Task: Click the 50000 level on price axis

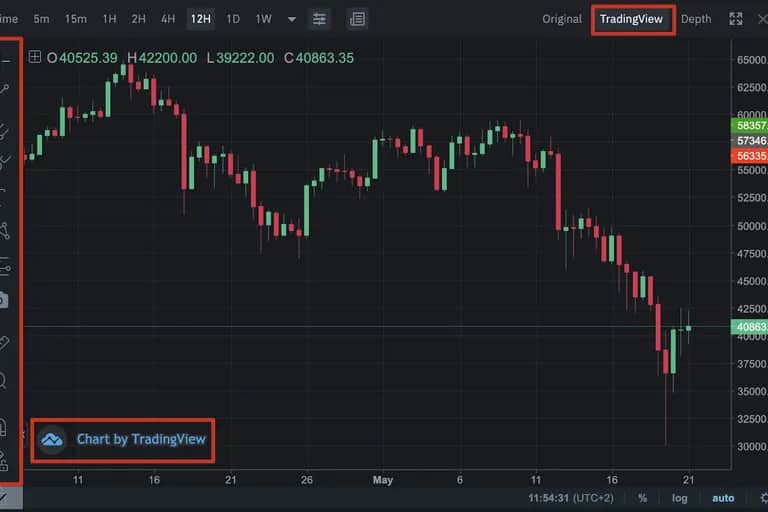Action: pos(752,226)
